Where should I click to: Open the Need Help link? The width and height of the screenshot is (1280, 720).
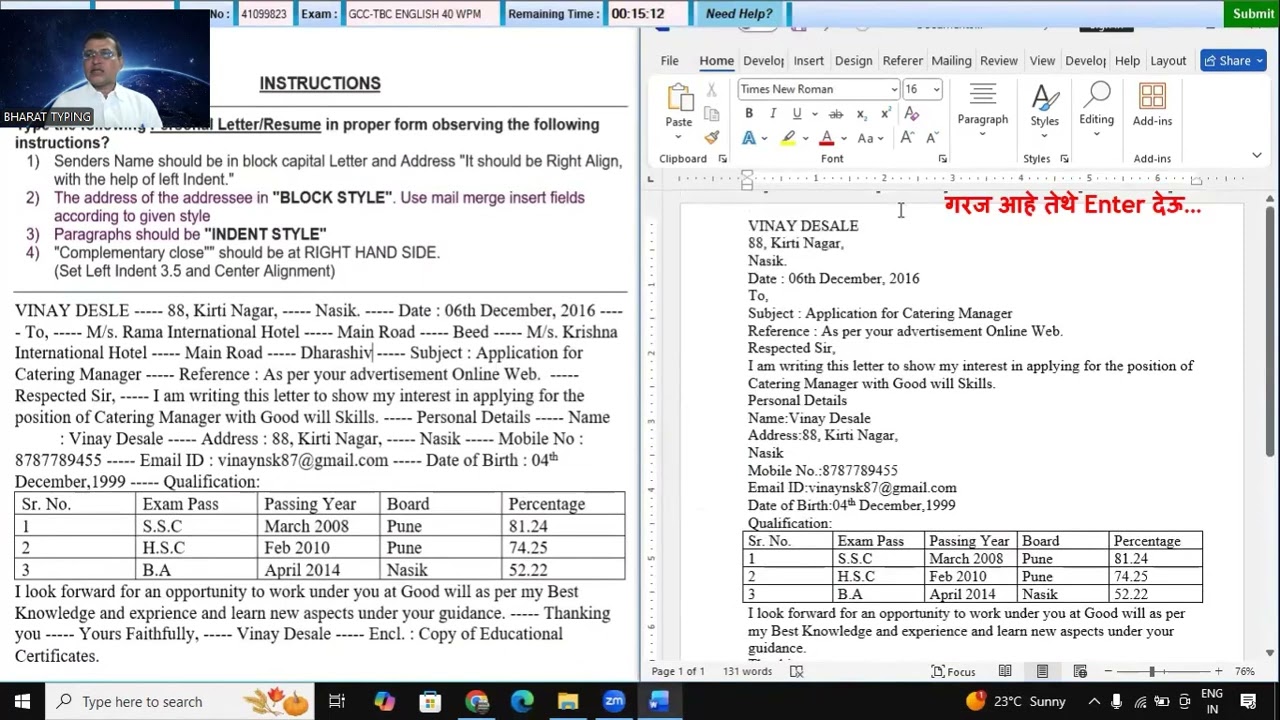tap(739, 14)
